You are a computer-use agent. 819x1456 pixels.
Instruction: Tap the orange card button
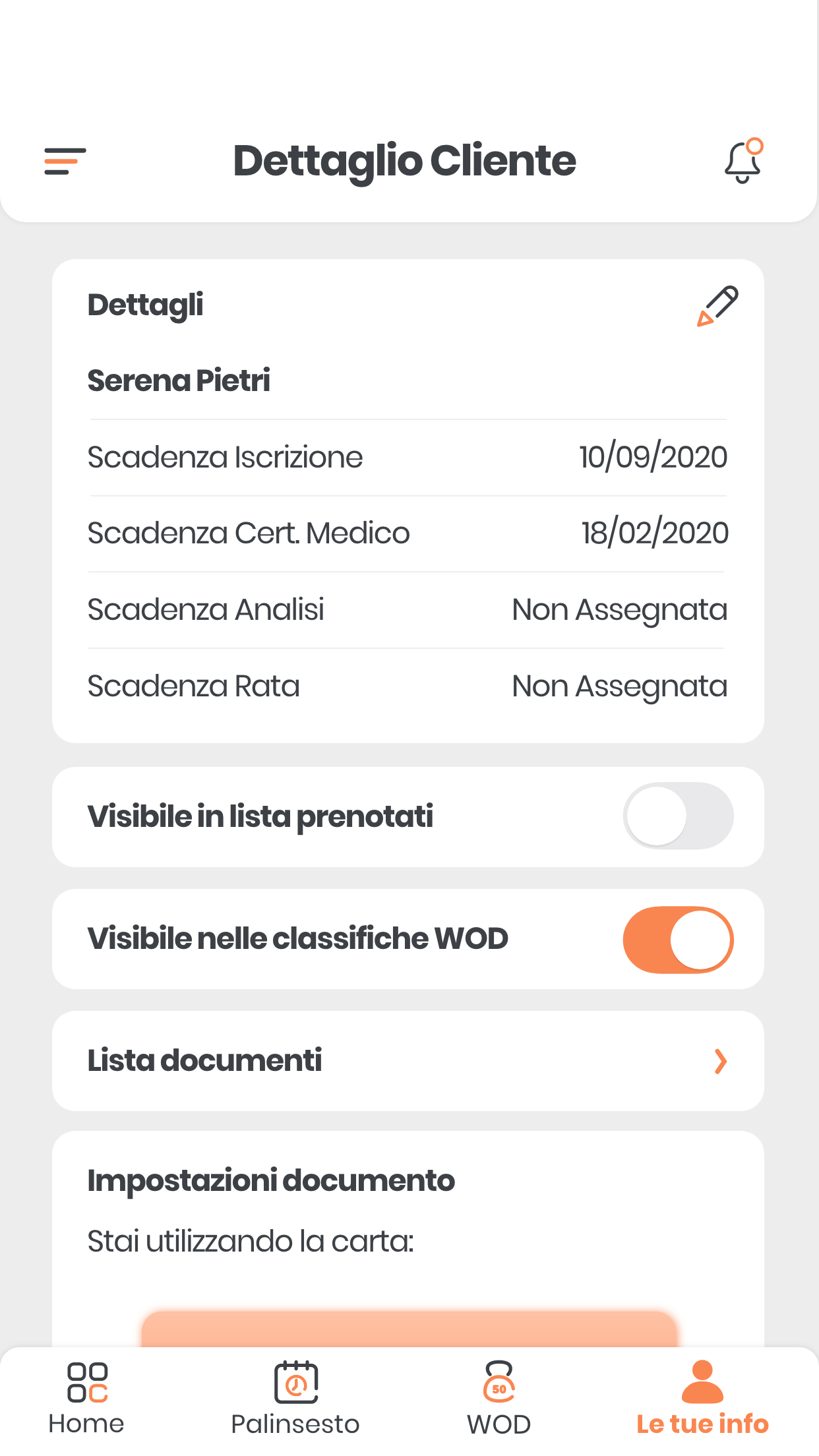(409, 1329)
